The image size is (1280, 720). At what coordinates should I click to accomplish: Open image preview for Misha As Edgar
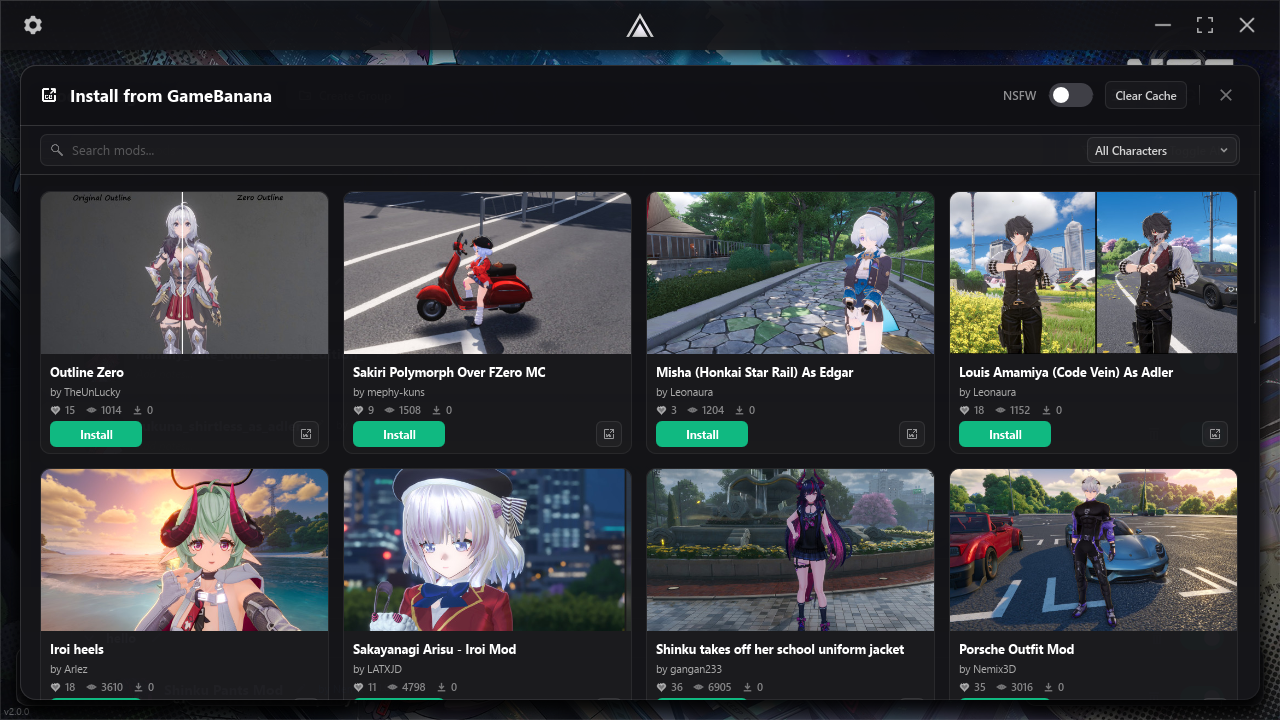tap(912, 434)
